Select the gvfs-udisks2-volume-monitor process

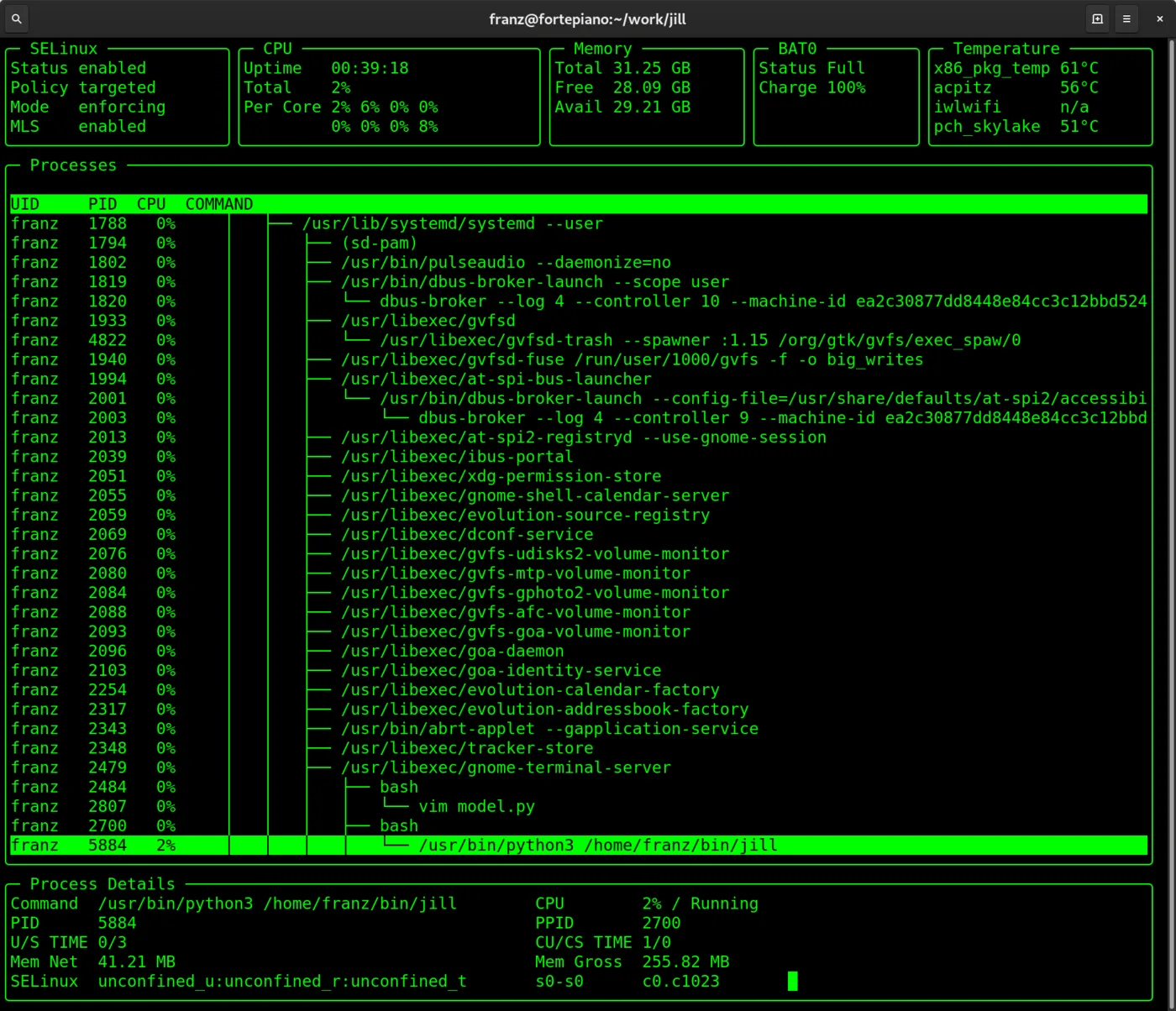click(x=579, y=553)
